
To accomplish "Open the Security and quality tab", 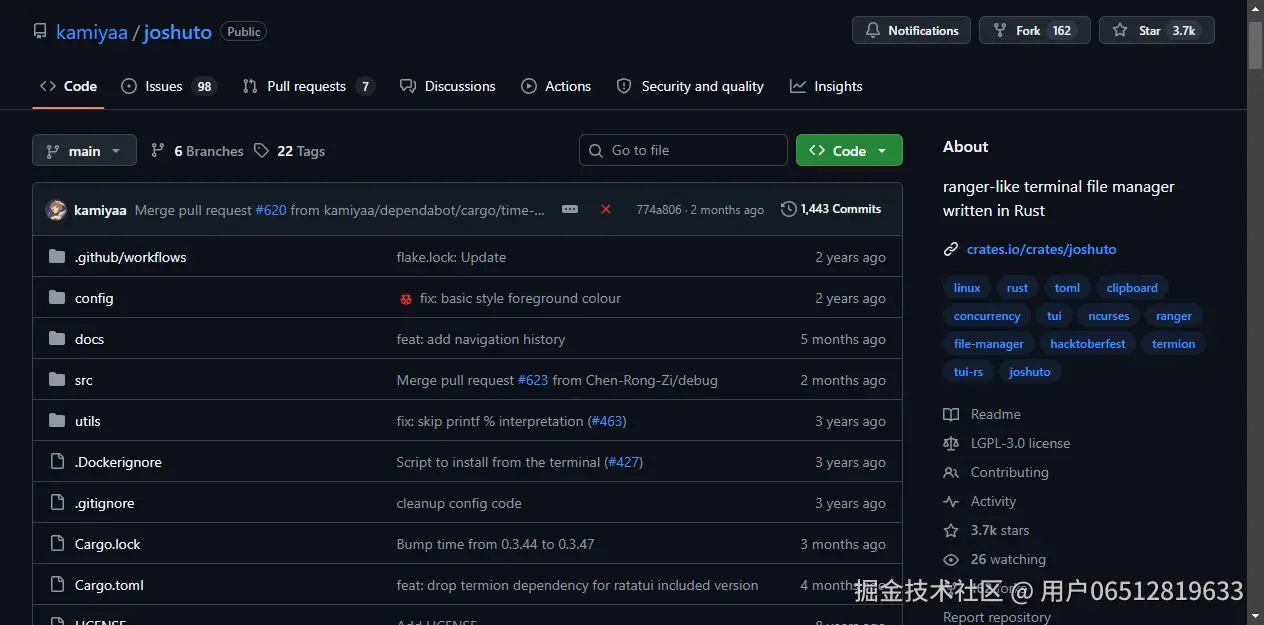I will point(690,86).
